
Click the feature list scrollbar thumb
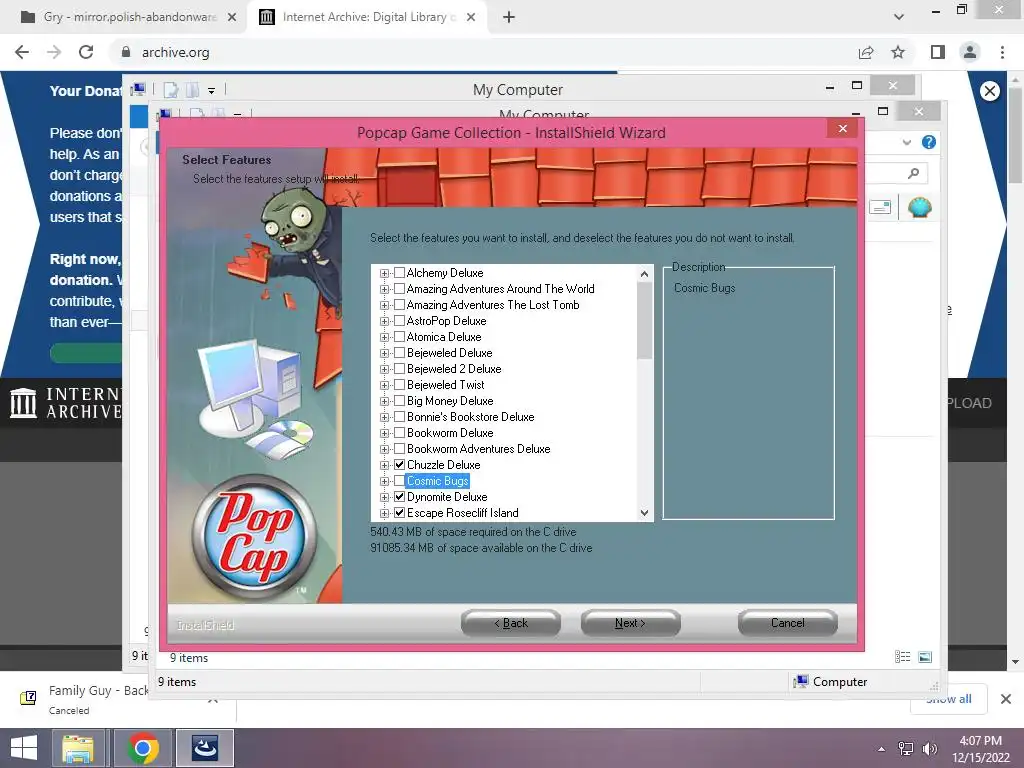(645, 321)
